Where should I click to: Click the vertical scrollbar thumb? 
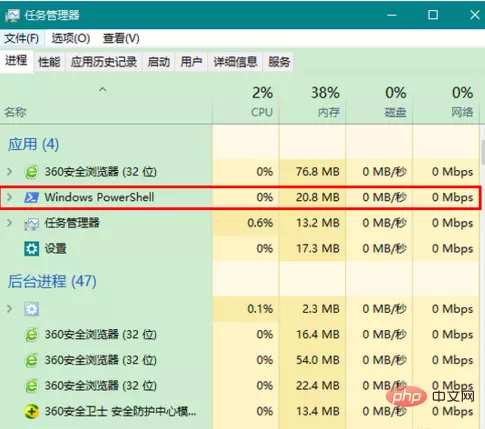(483, 153)
